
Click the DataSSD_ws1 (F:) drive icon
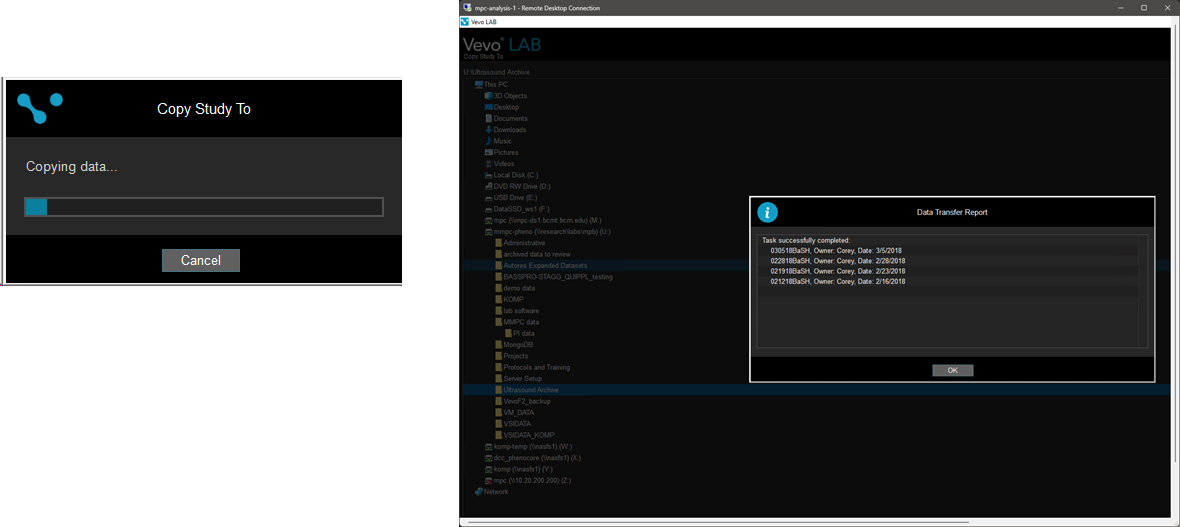(x=488, y=209)
